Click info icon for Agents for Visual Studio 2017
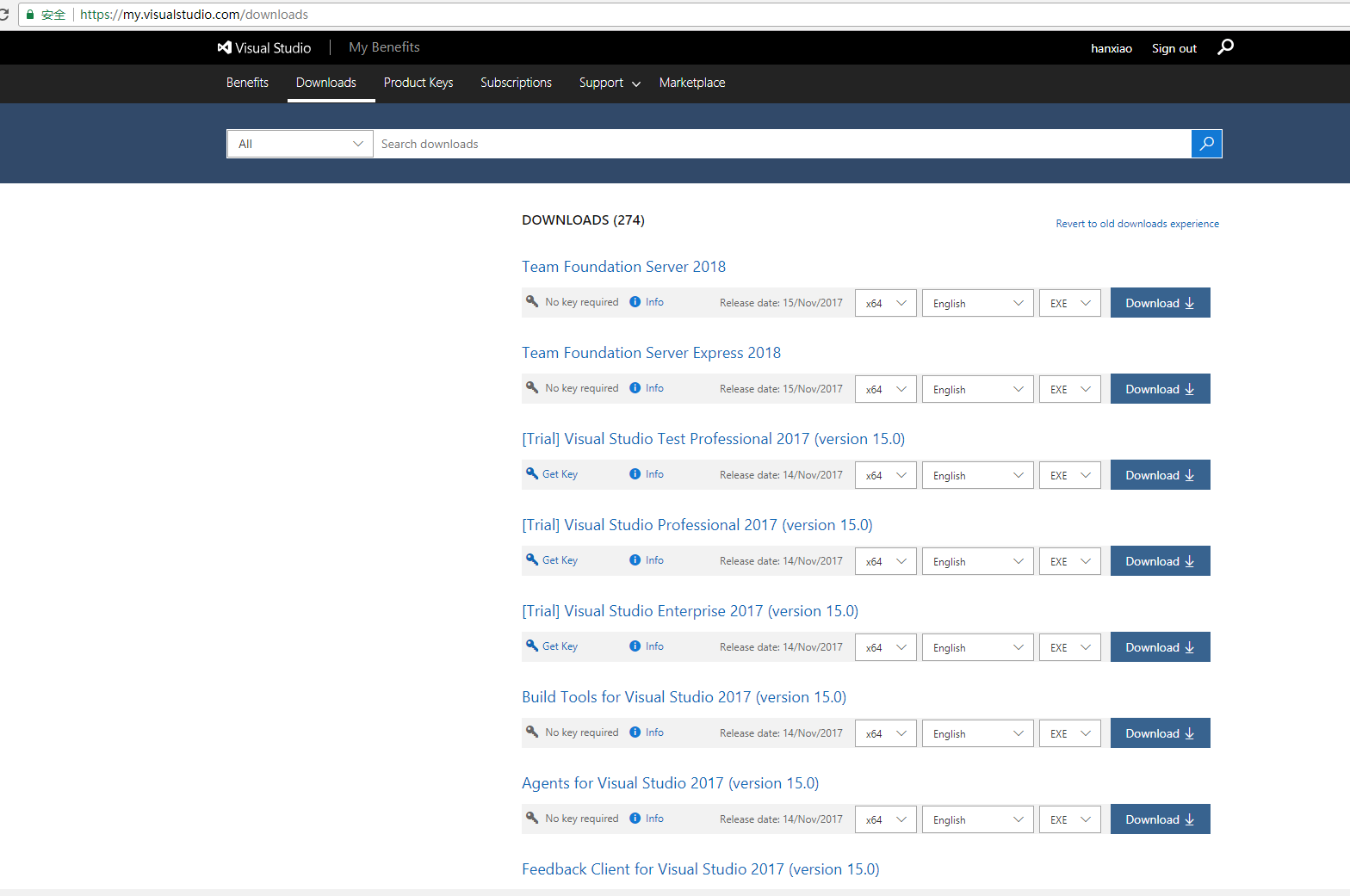The width and height of the screenshot is (1350, 896). [x=635, y=819]
